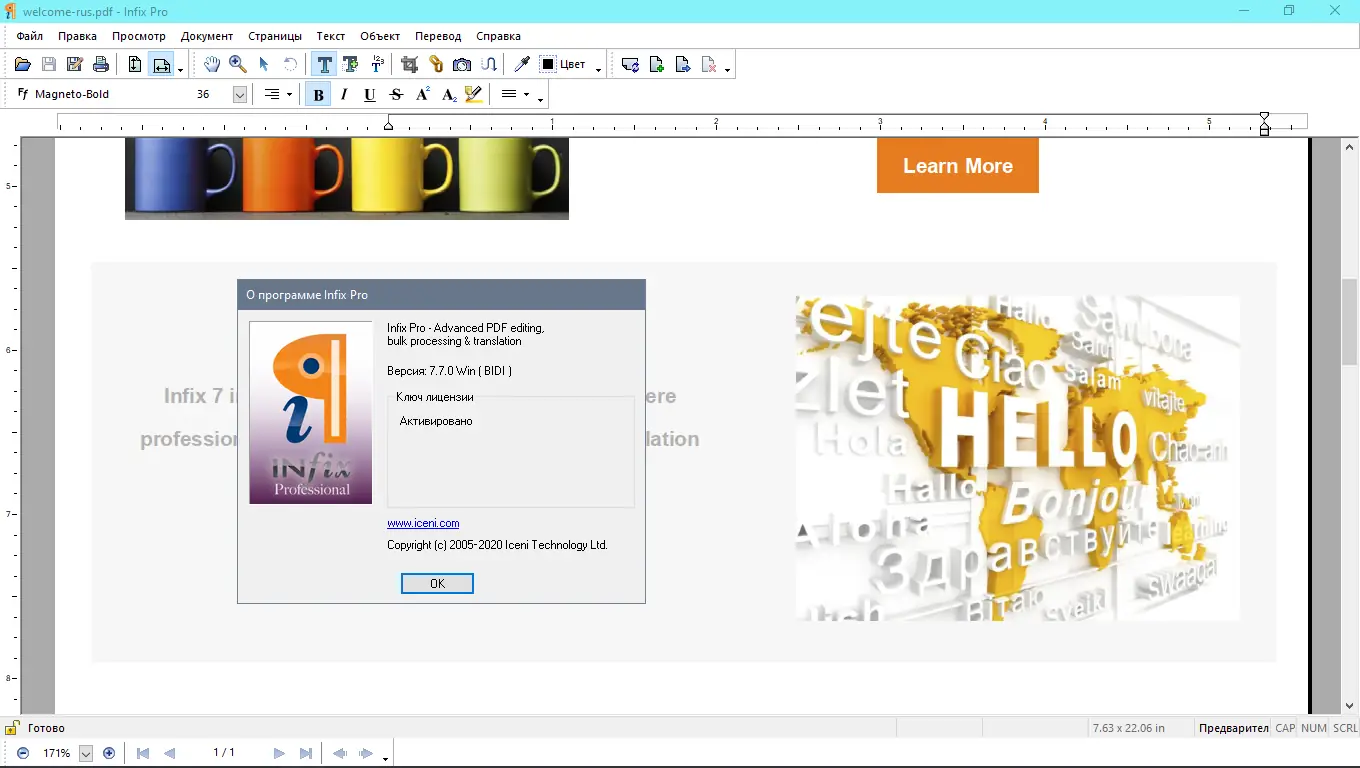Toggle Underline formatting
The height and width of the screenshot is (768, 1360).
[370, 95]
